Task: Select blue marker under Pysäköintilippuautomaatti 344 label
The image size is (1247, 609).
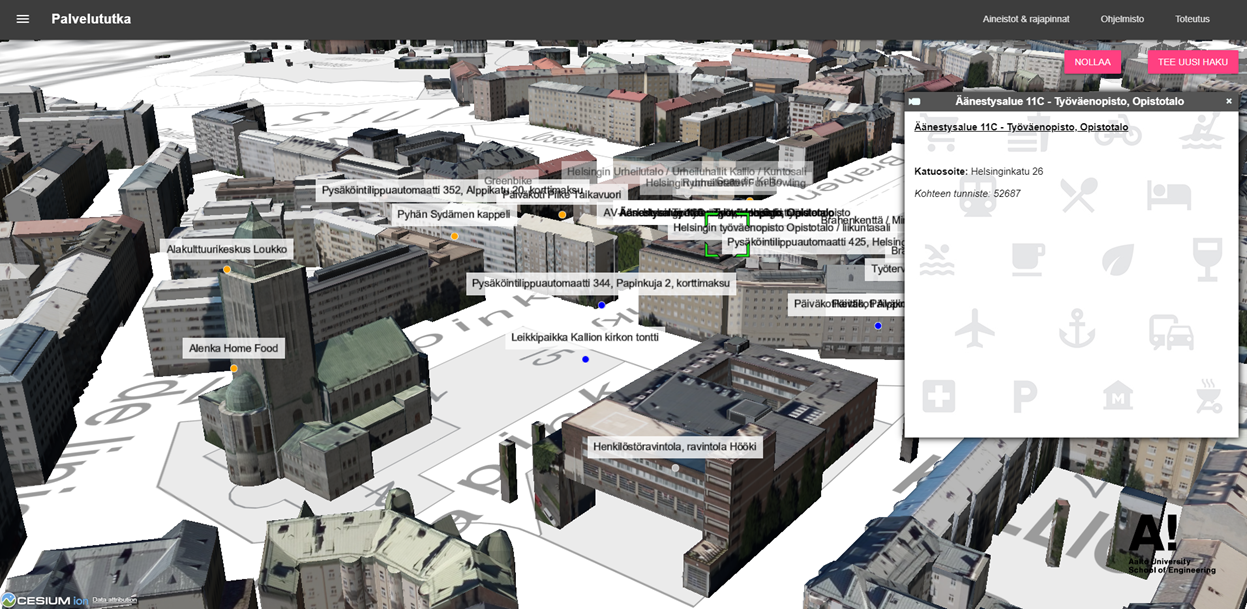Action: [601, 304]
